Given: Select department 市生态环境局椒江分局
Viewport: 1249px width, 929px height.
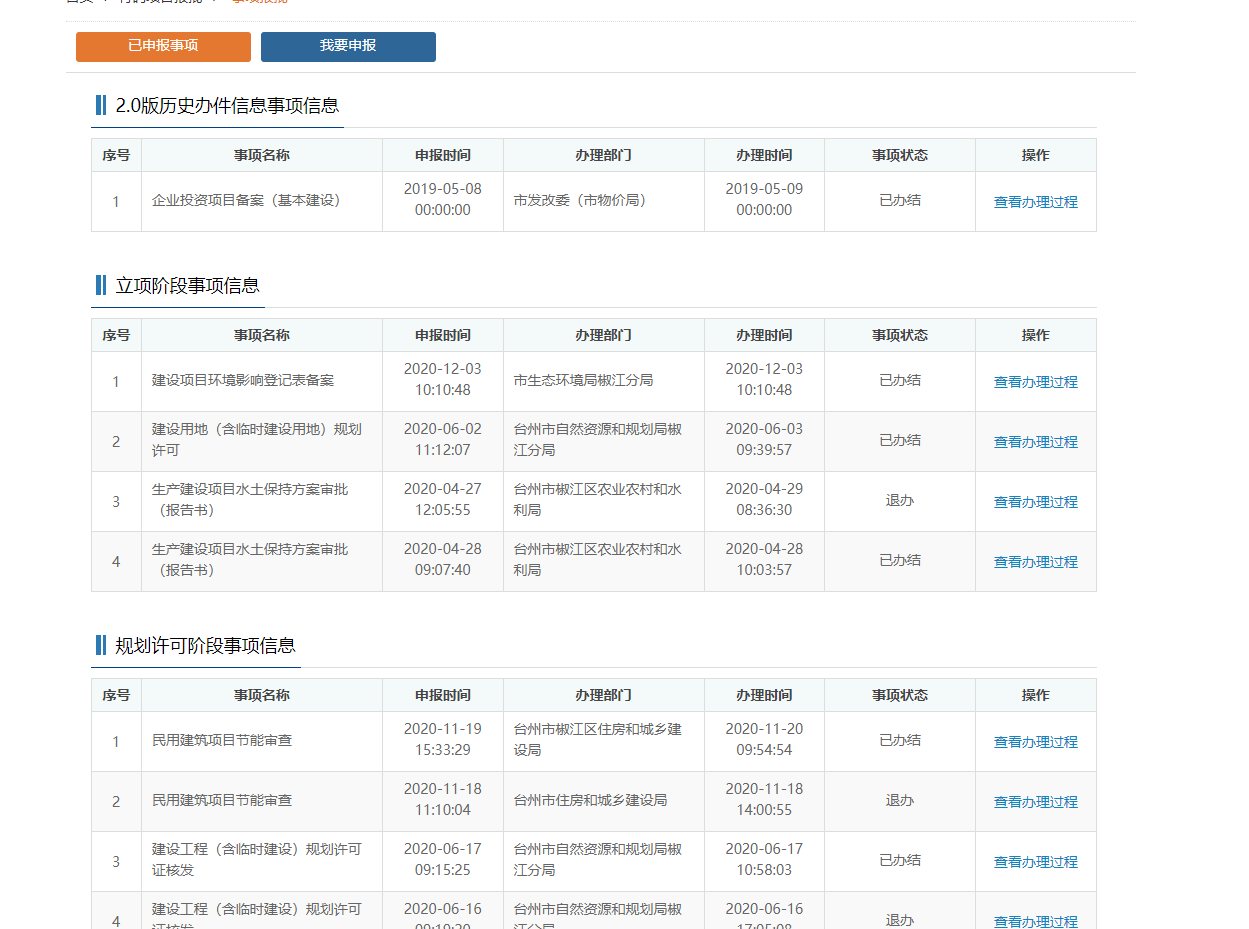Looking at the screenshot, I should click(583, 380).
